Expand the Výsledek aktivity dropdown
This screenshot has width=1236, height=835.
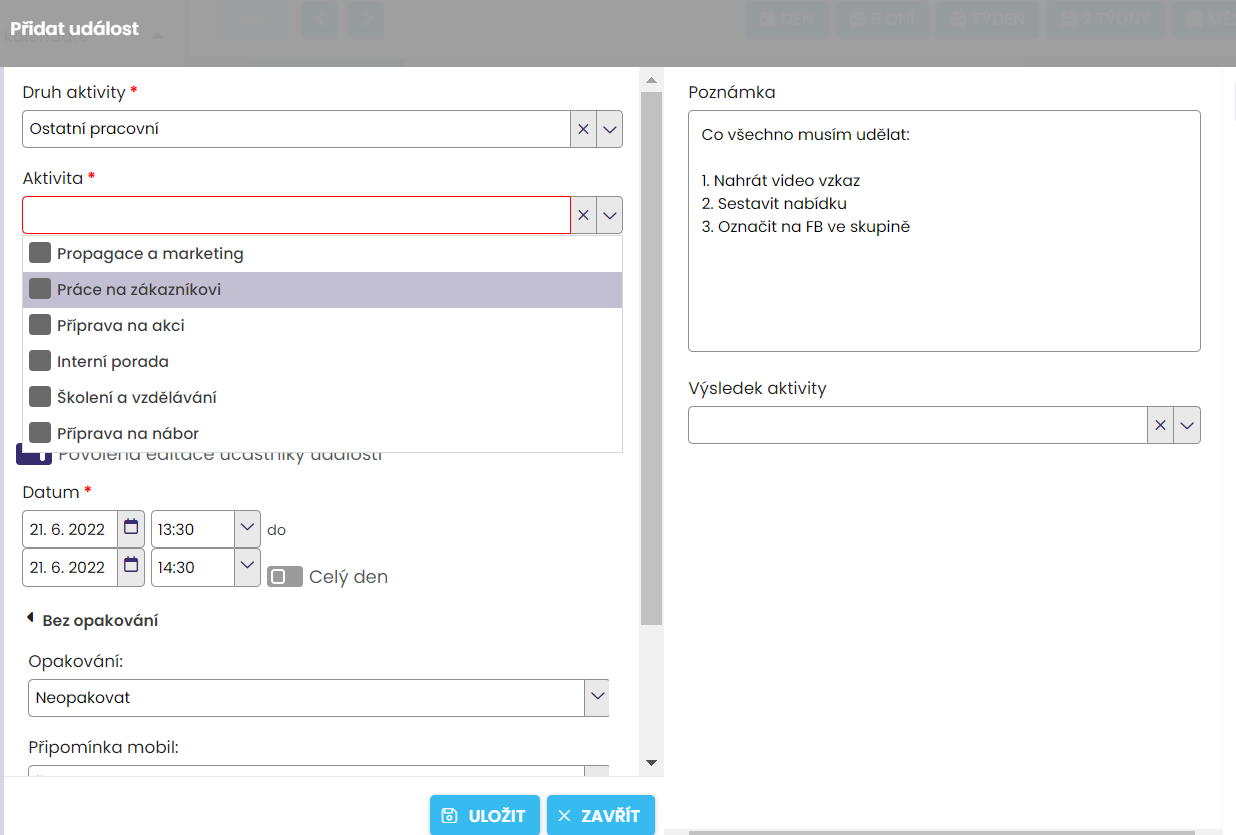[1187, 425]
